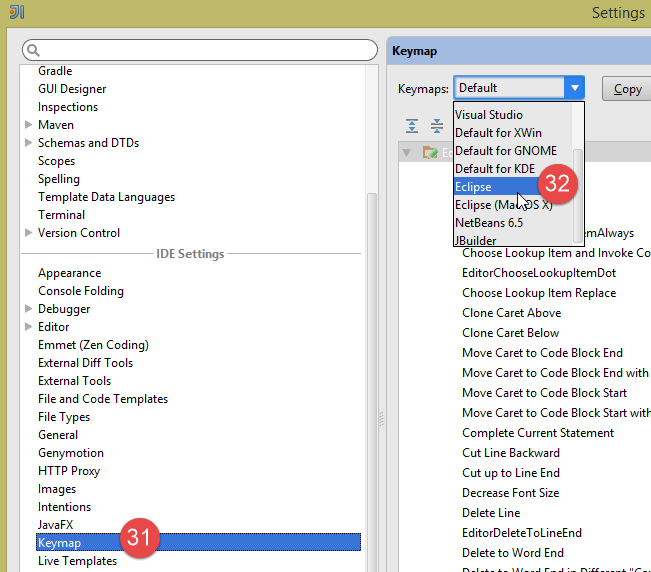Pick NetBeans 6.5 keymap option
651x572 pixels.
pyautogui.click(x=489, y=223)
